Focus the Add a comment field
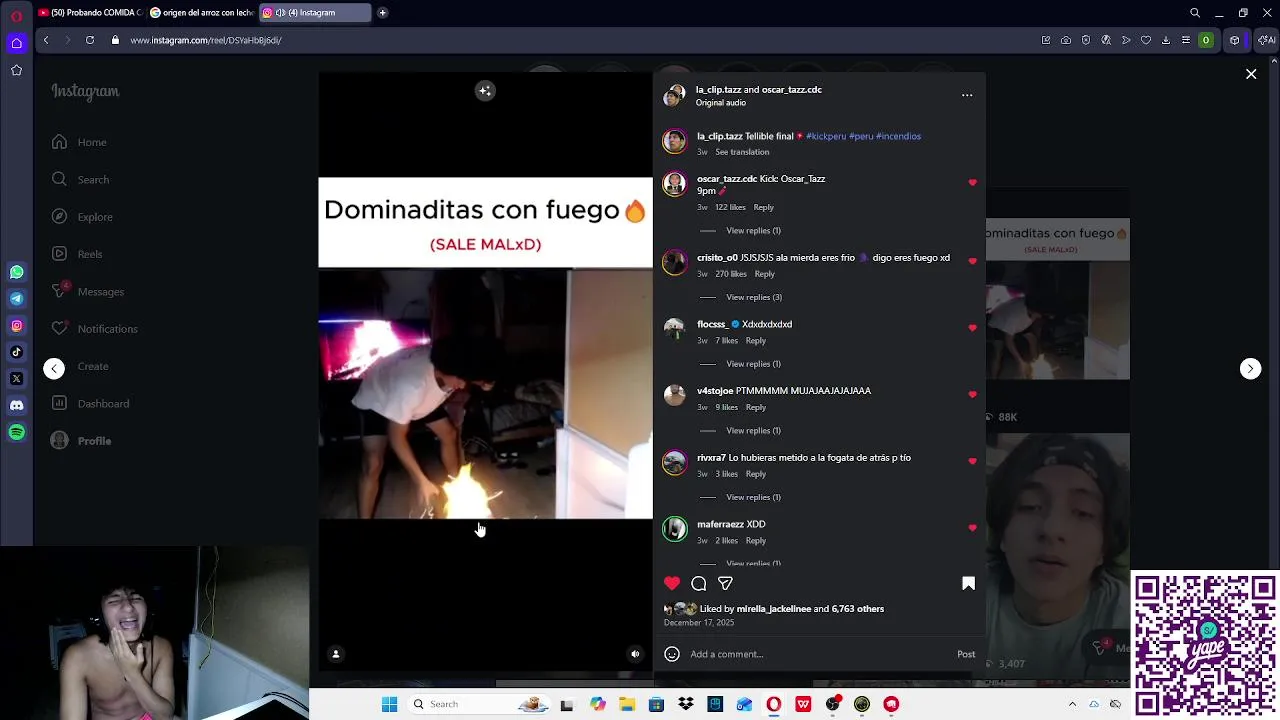 (820, 654)
